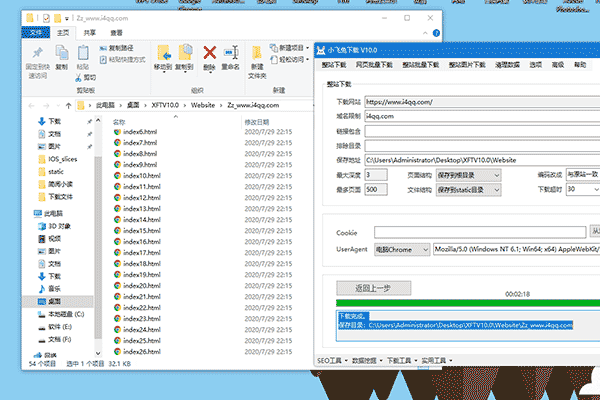Click the Move to (移动到) folder icon
The image size is (600, 400).
[x=163, y=53]
